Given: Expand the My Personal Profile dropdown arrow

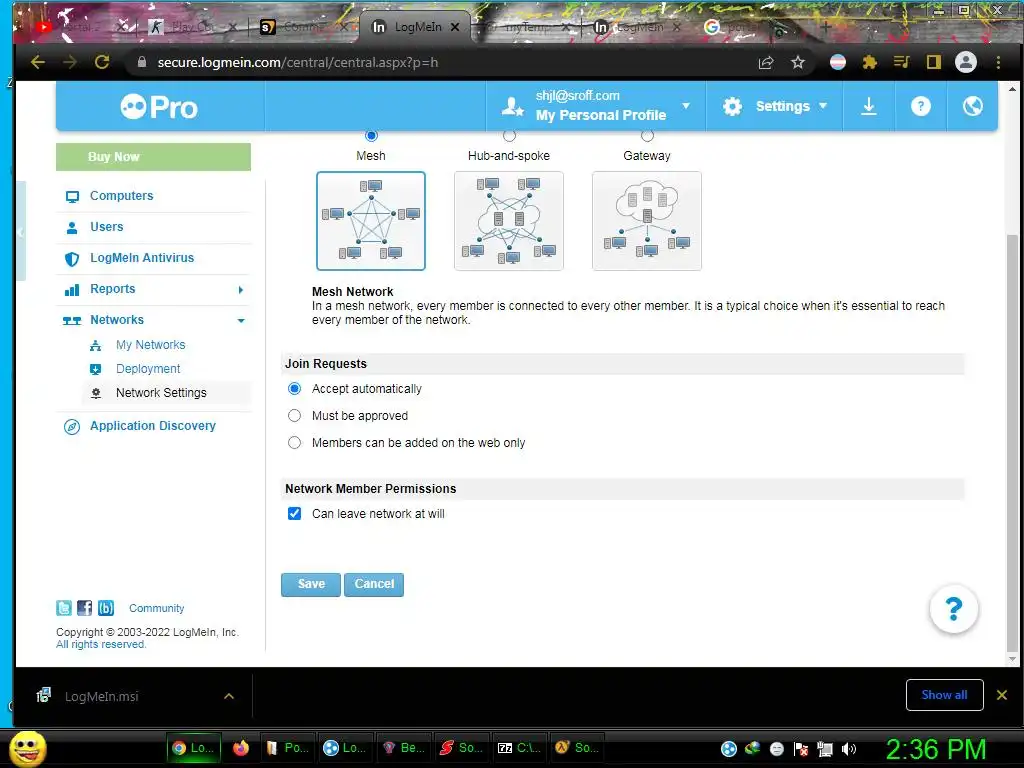Looking at the screenshot, I should 686,105.
